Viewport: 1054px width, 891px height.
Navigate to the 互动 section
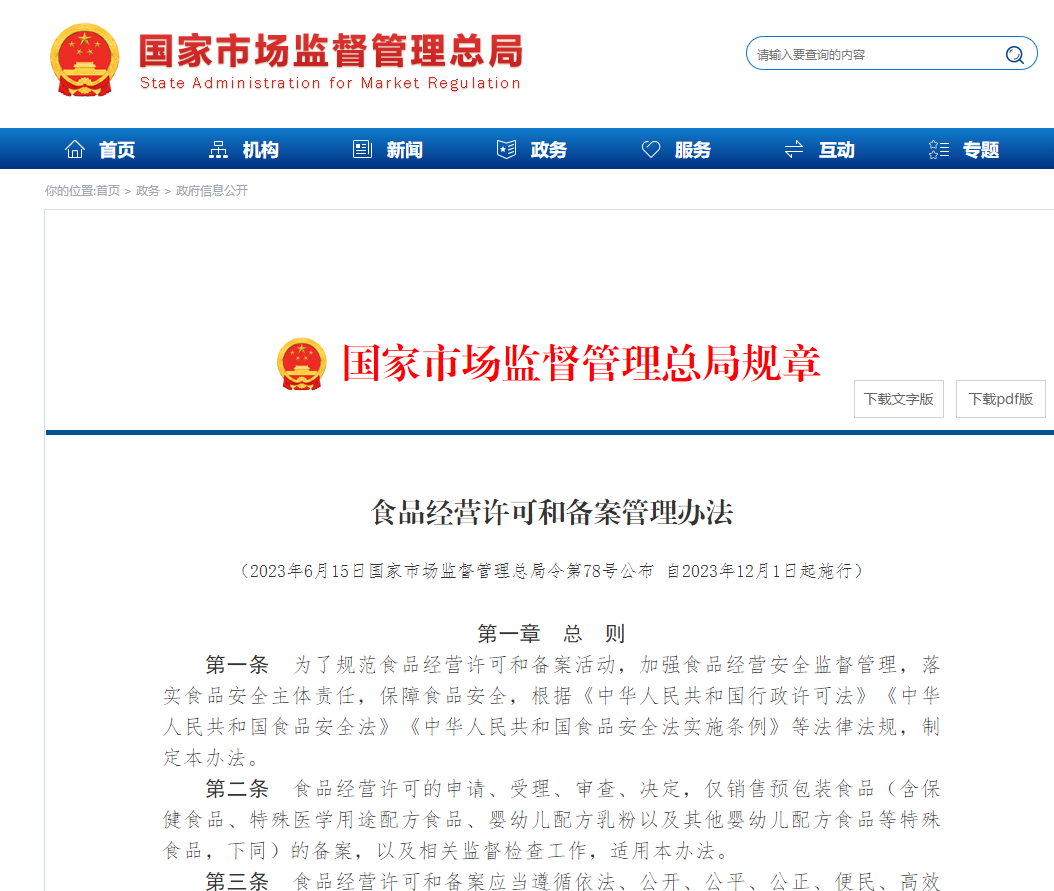tap(837, 150)
